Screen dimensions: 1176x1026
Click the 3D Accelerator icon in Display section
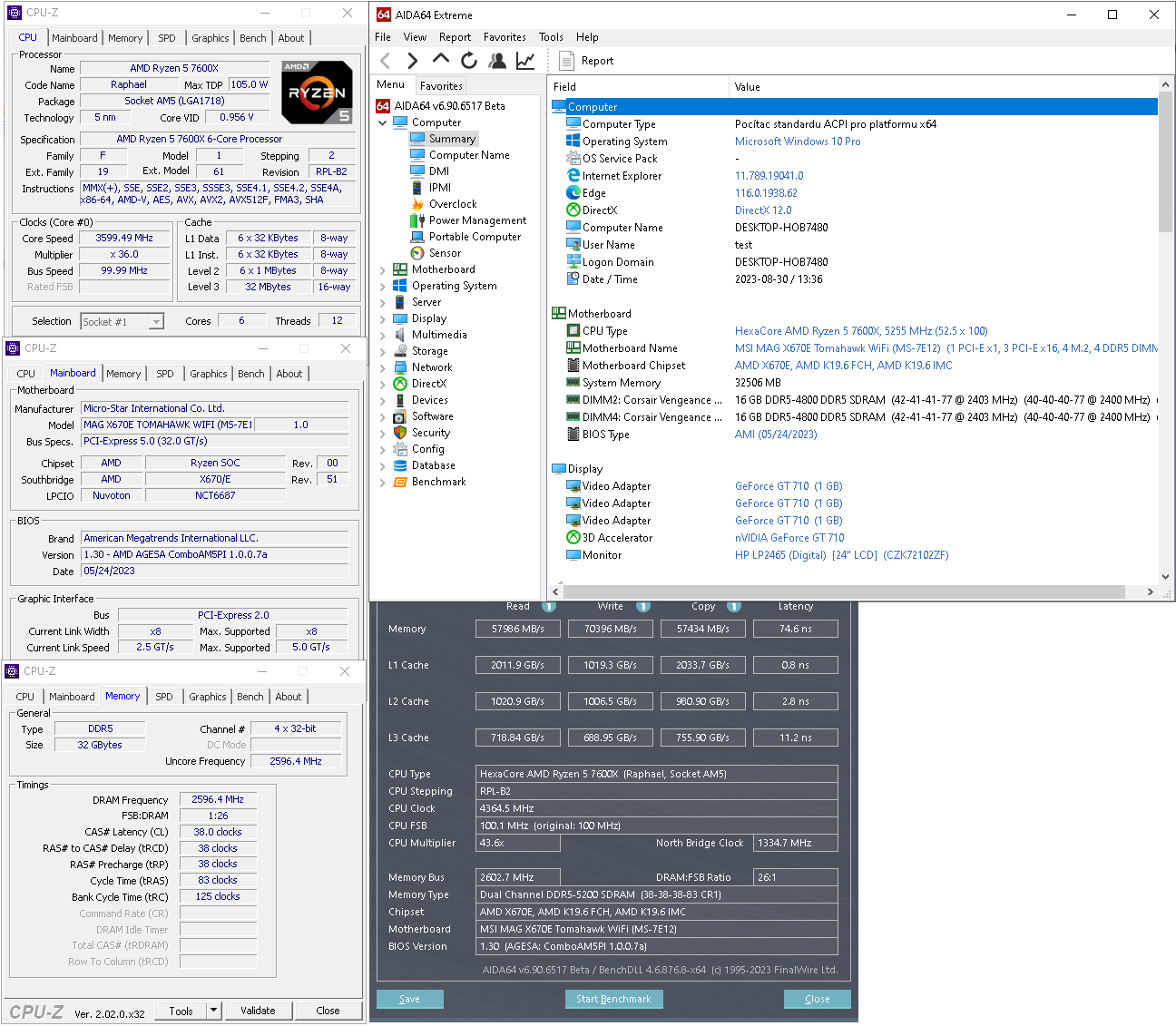(573, 538)
